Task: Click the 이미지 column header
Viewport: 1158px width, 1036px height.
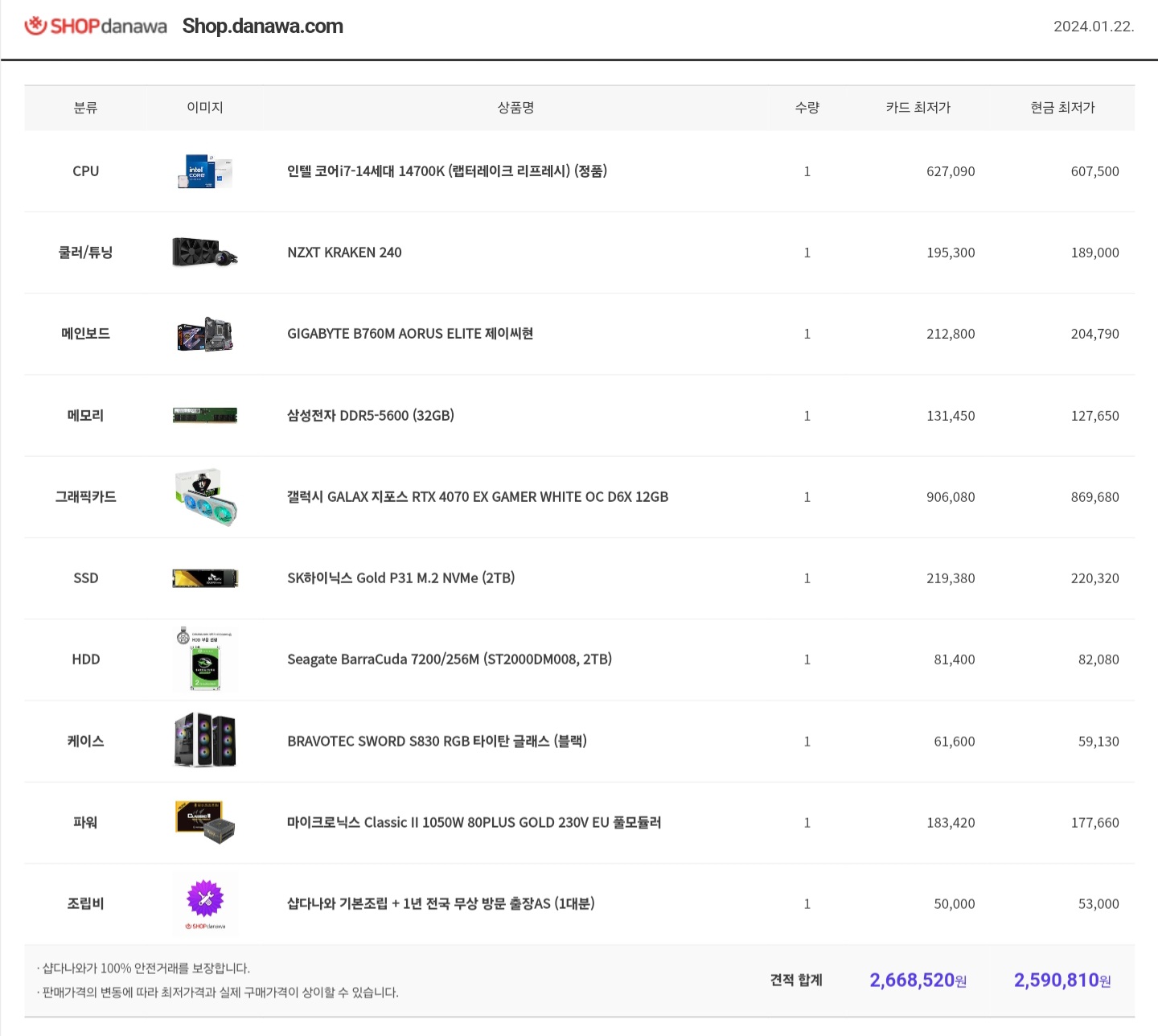Action: coord(205,108)
